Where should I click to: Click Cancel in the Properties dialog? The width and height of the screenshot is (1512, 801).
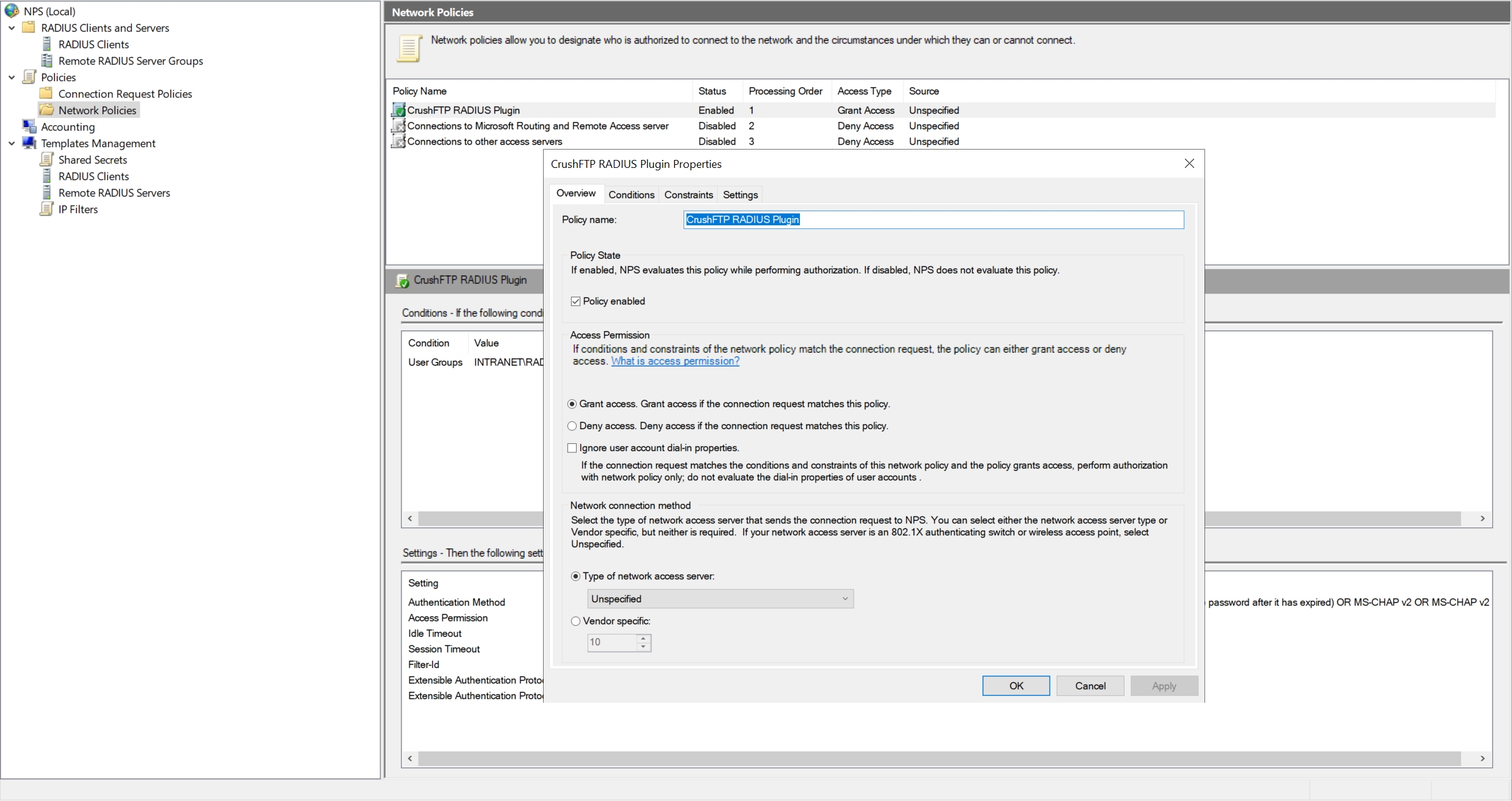(x=1090, y=686)
